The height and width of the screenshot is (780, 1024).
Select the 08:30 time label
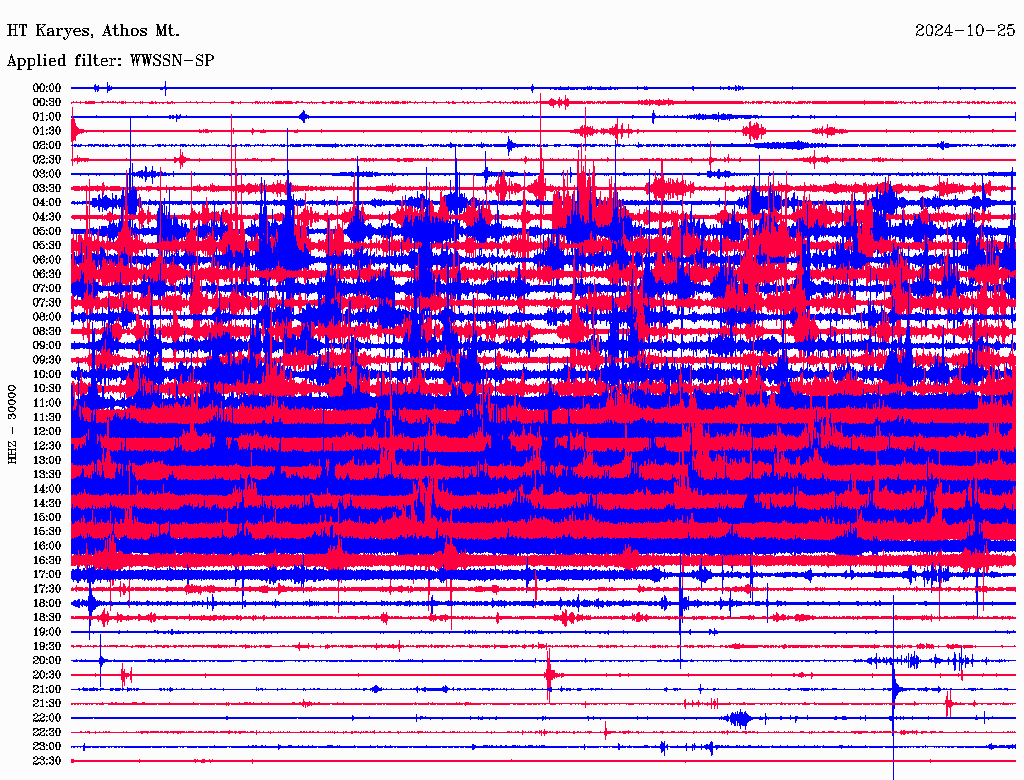pyautogui.click(x=47, y=332)
